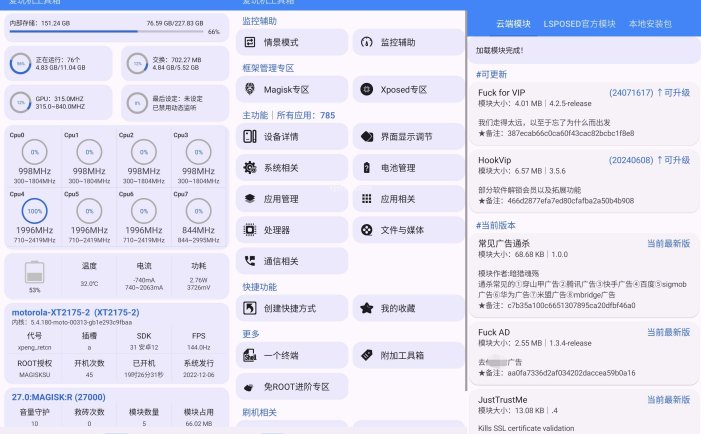The height and width of the screenshot is (434, 701).
Task: Click motorola-XT2175-2 device title
Action: coord(76,312)
